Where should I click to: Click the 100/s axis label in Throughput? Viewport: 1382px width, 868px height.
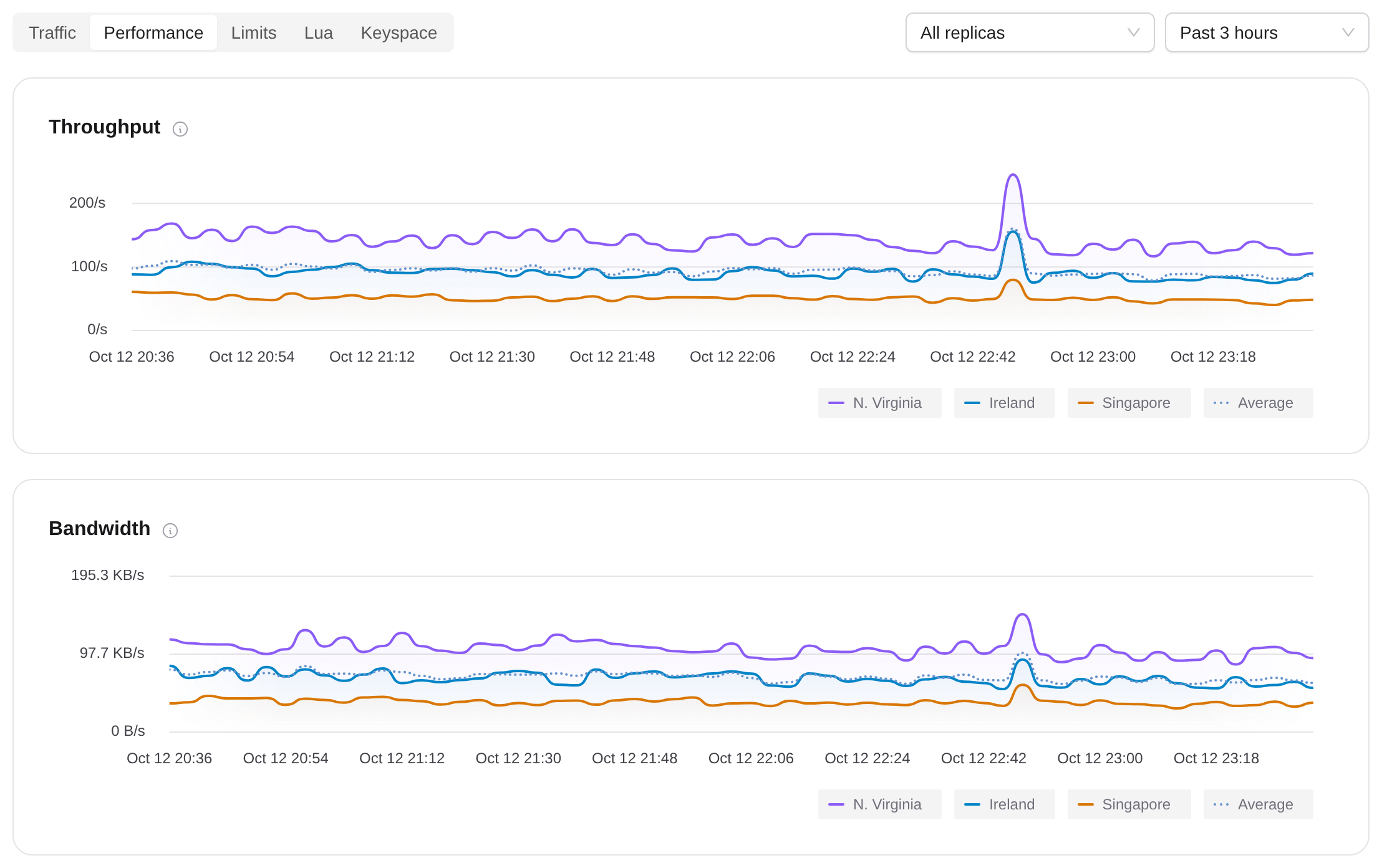(89, 266)
